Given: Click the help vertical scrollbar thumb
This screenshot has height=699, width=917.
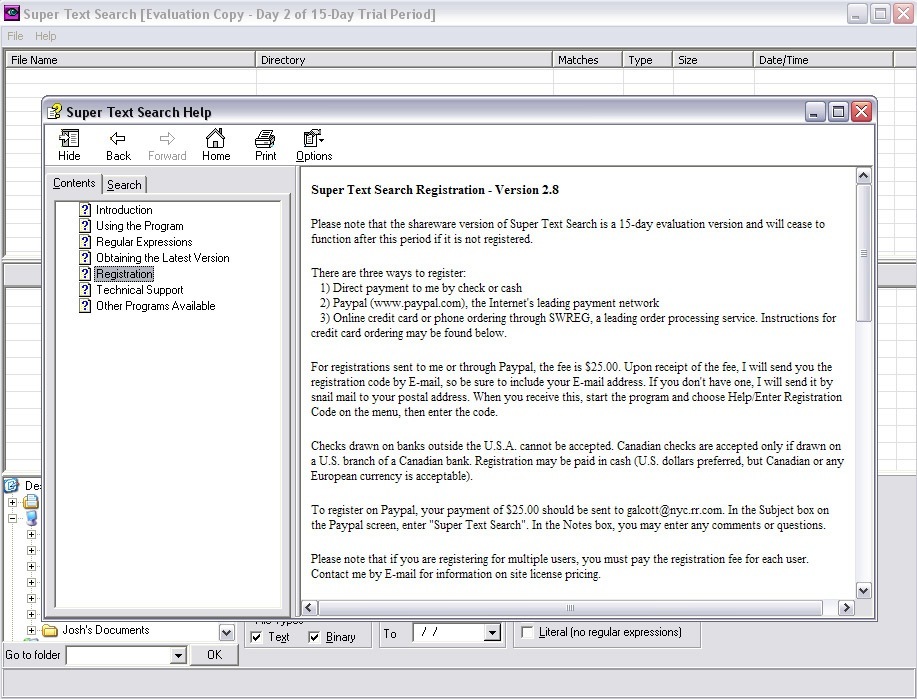Looking at the screenshot, I should point(863,253).
